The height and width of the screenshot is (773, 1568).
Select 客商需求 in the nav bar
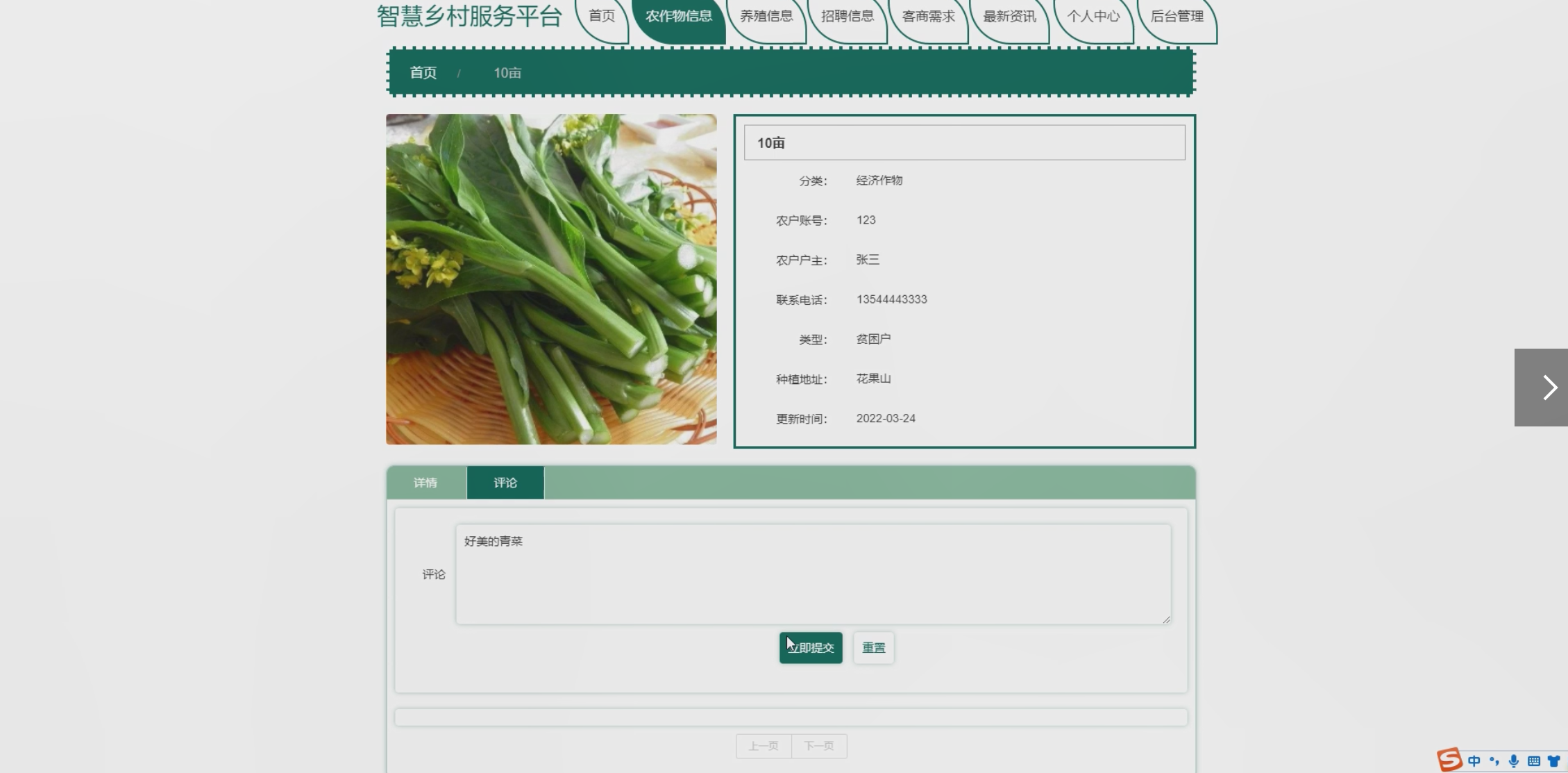pyautogui.click(x=928, y=16)
